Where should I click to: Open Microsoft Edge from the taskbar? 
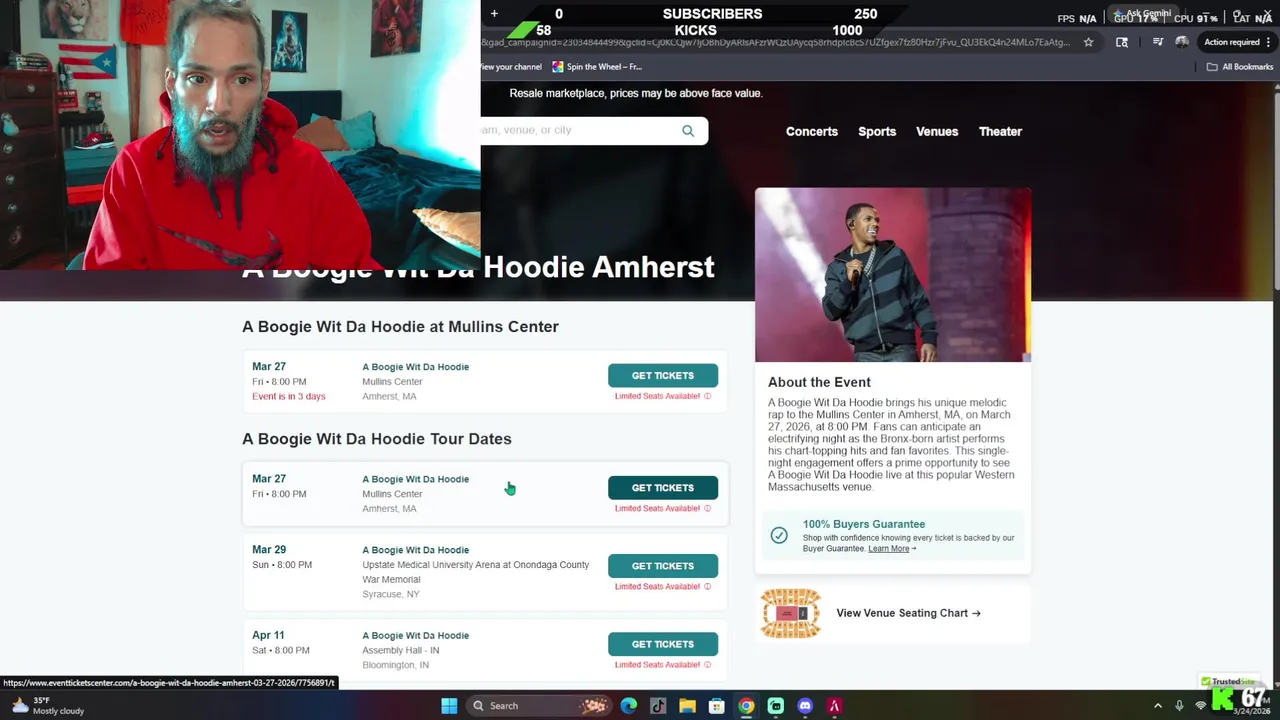[629, 706]
